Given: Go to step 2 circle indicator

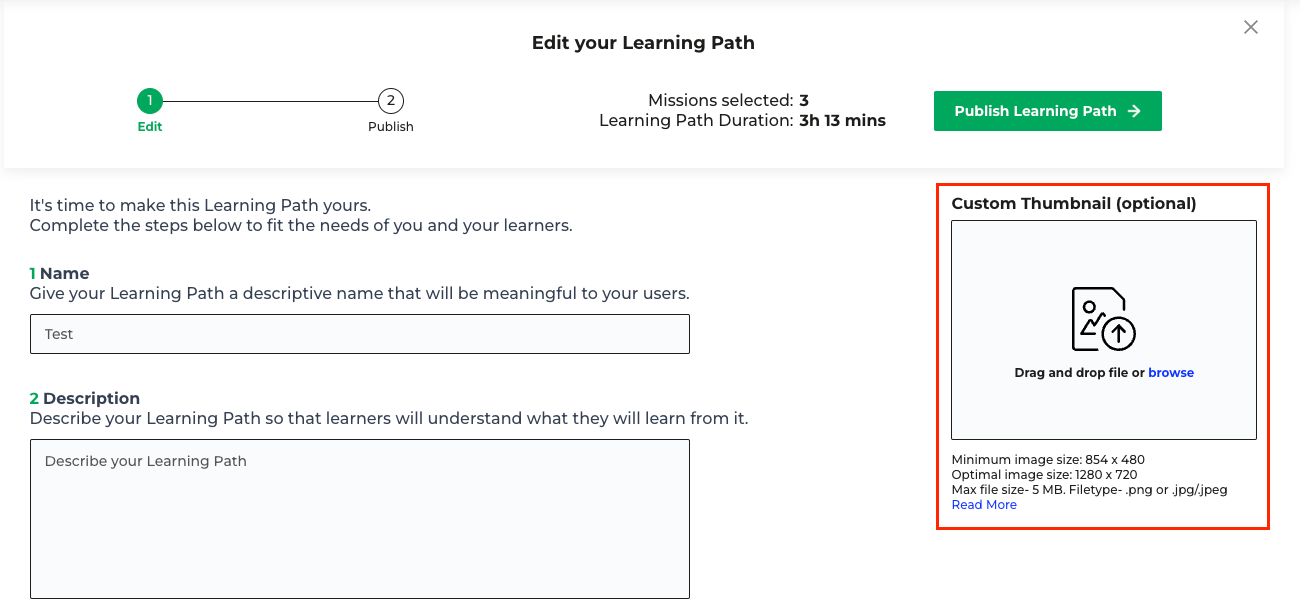Looking at the screenshot, I should coord(391,100).
